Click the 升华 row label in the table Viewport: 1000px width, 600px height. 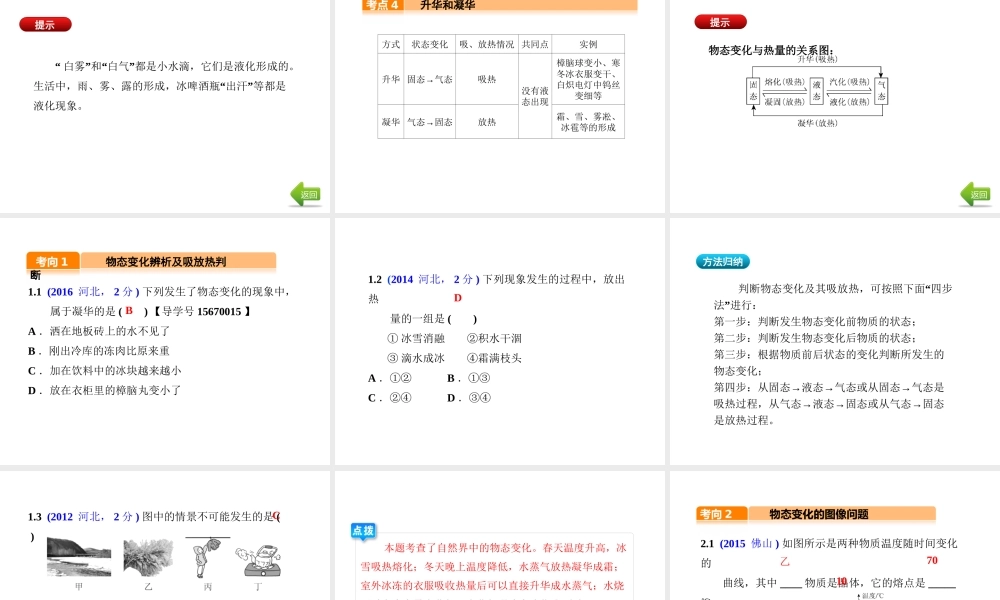click(390, 79)
